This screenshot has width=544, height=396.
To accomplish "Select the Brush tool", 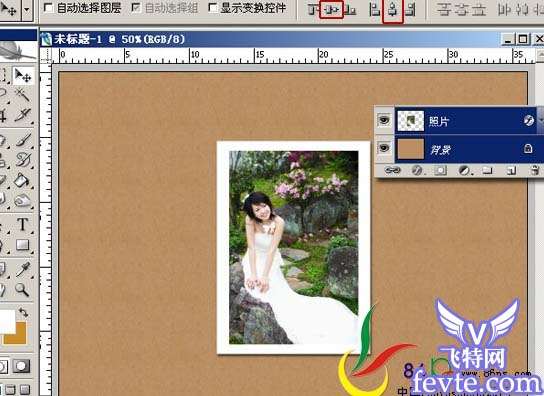I will [x=23, y=140].
